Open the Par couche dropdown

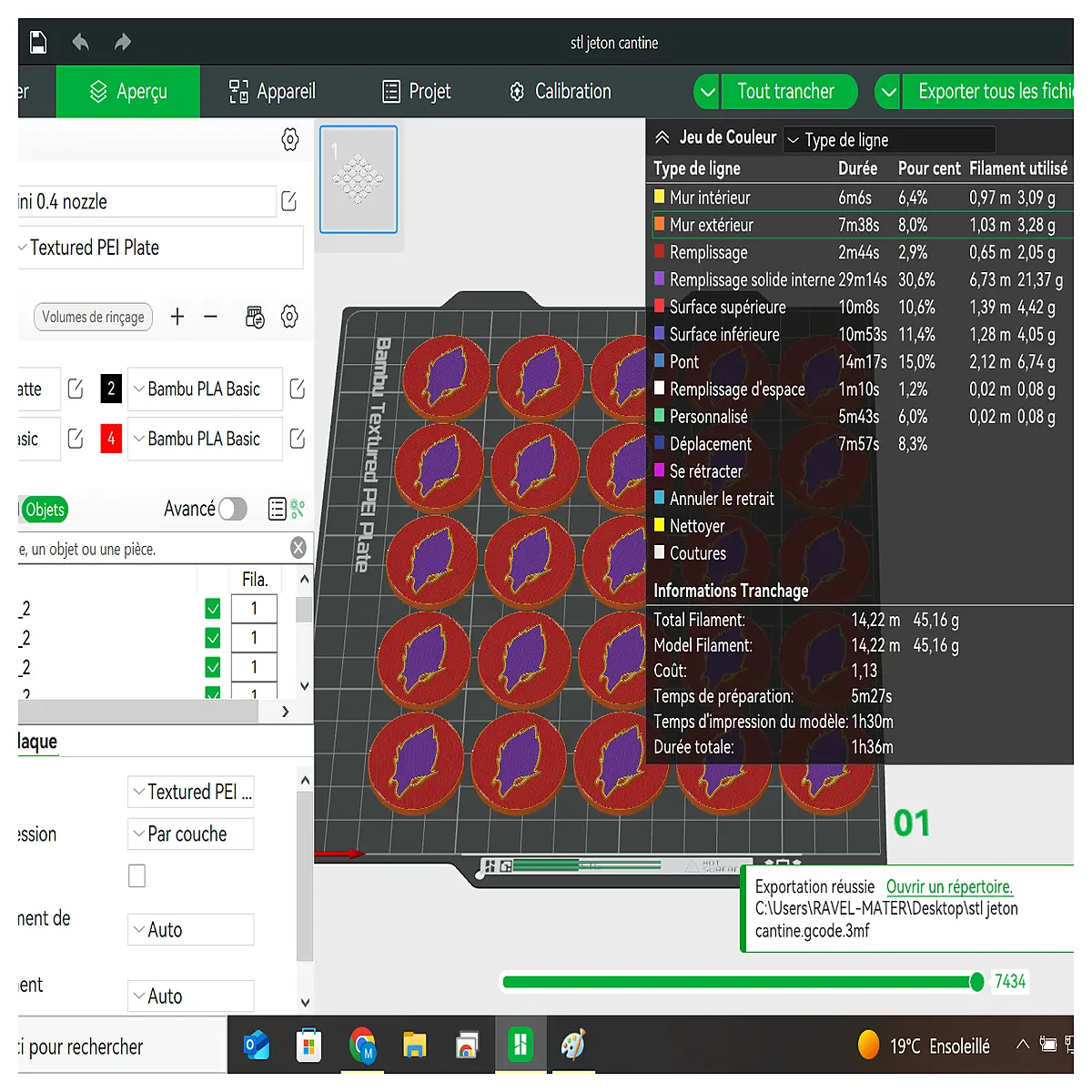pos(190,834)
